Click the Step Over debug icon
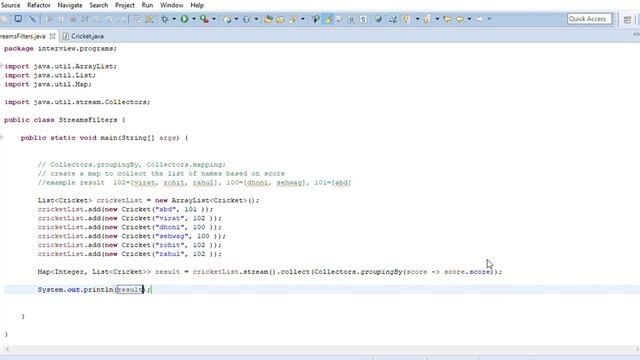 click(109, 19)
